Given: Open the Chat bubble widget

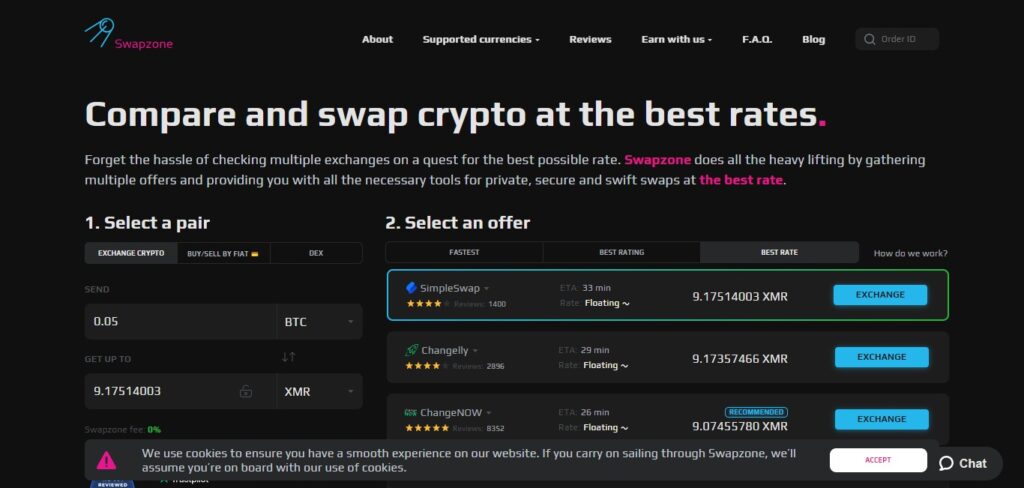Looking at the screenshot, I should click(963, 463).
